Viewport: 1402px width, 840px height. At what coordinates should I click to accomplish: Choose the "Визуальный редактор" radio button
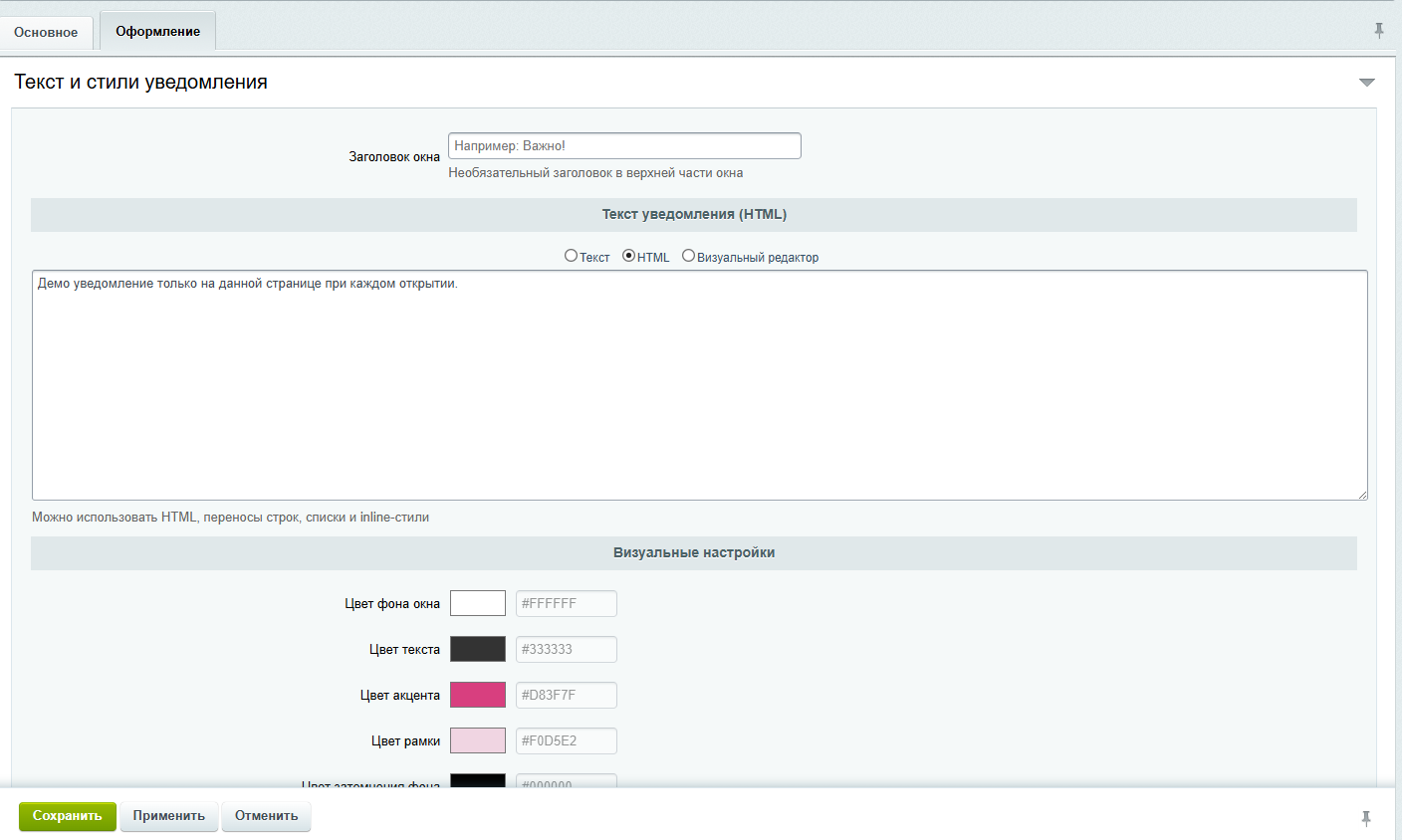(688, 256)
